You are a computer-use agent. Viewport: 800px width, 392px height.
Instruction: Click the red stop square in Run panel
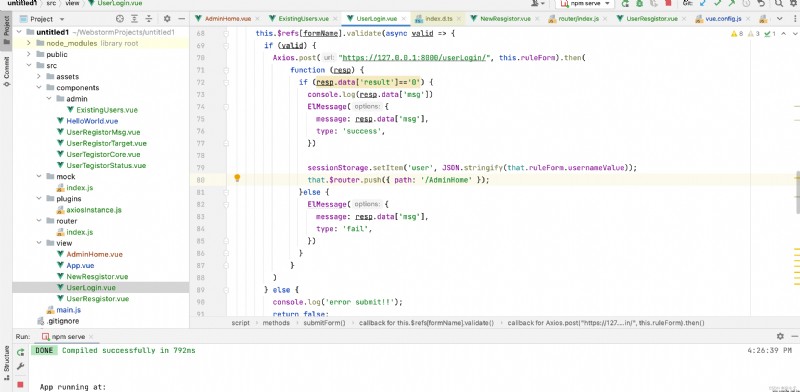pos(20,384)
